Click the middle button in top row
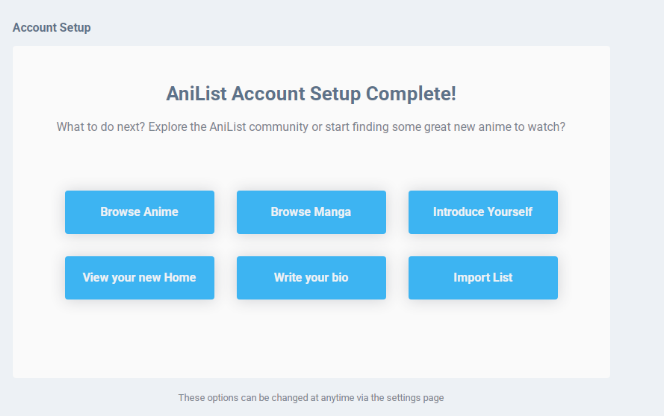This screenshot has height=416, width=664. [x=311, y=212]
